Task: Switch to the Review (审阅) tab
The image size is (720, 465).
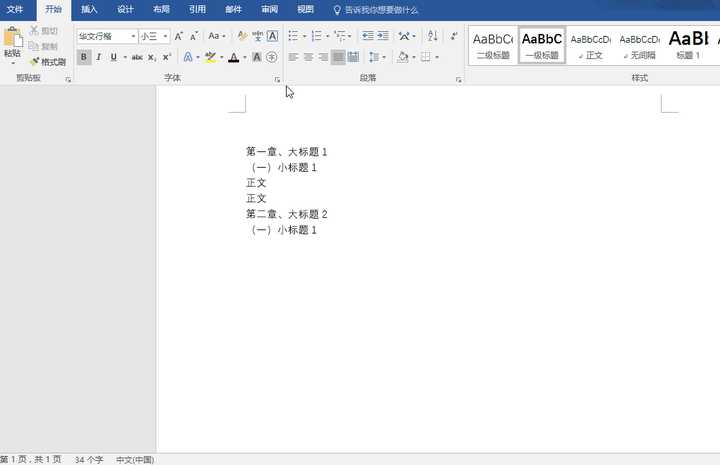Action: [270, 10]
